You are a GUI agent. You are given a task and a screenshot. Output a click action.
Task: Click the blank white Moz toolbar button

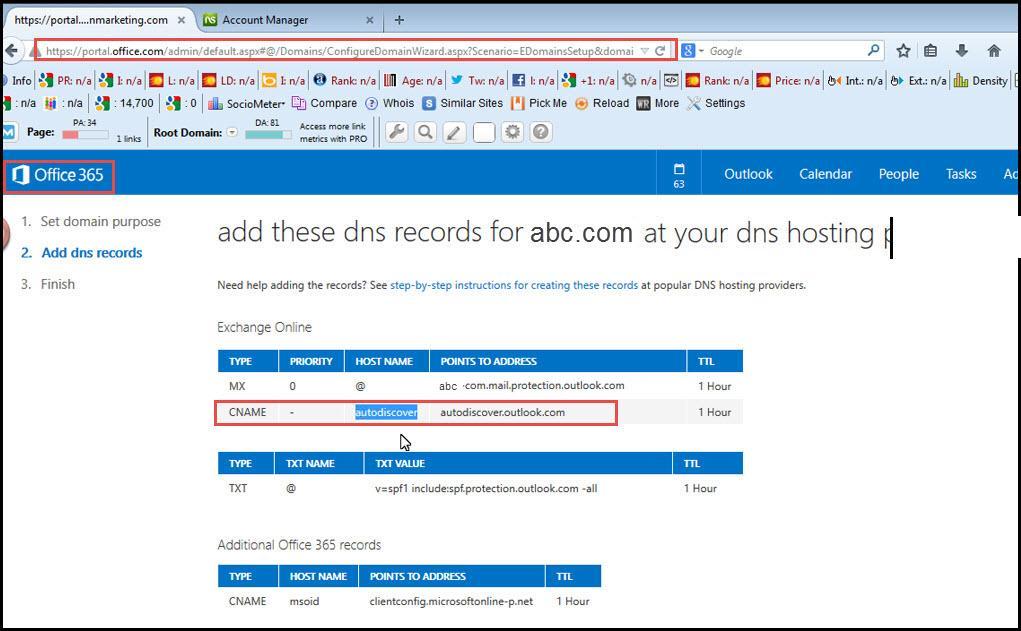(484, 132)
